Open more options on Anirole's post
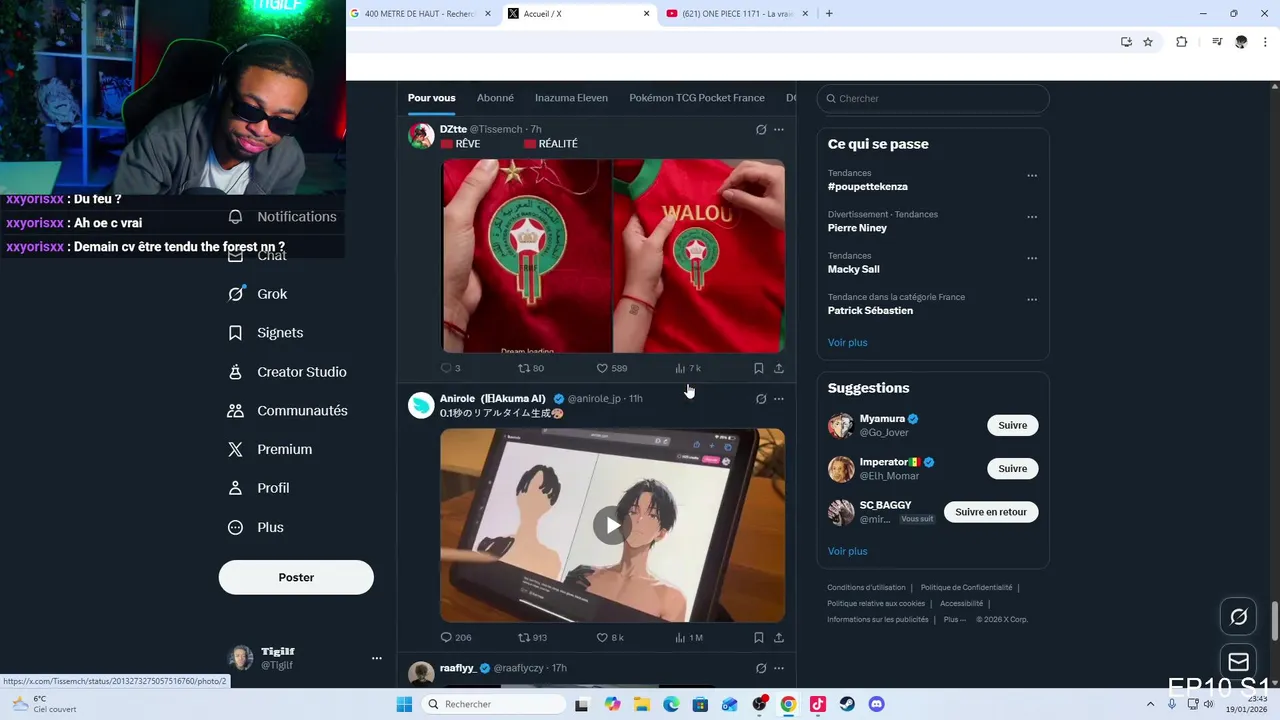The width and height of the screenshot is (1280, 720). coord(779,399)
